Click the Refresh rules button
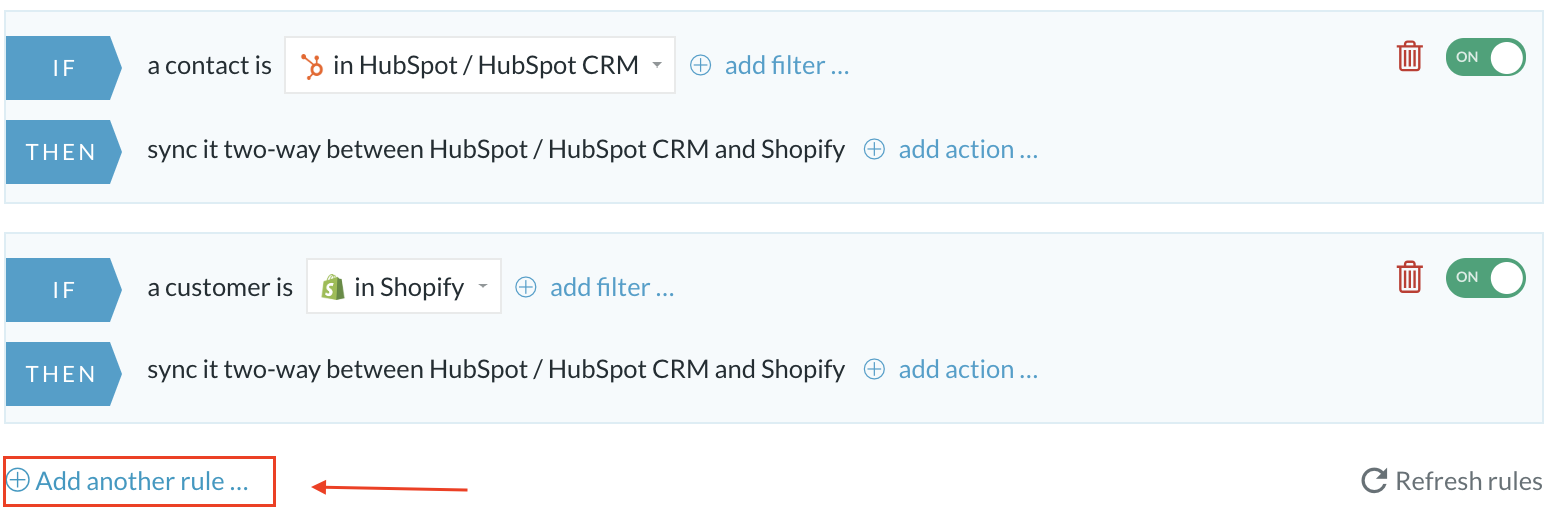The image size is (1548, 530). (1452, 481)
